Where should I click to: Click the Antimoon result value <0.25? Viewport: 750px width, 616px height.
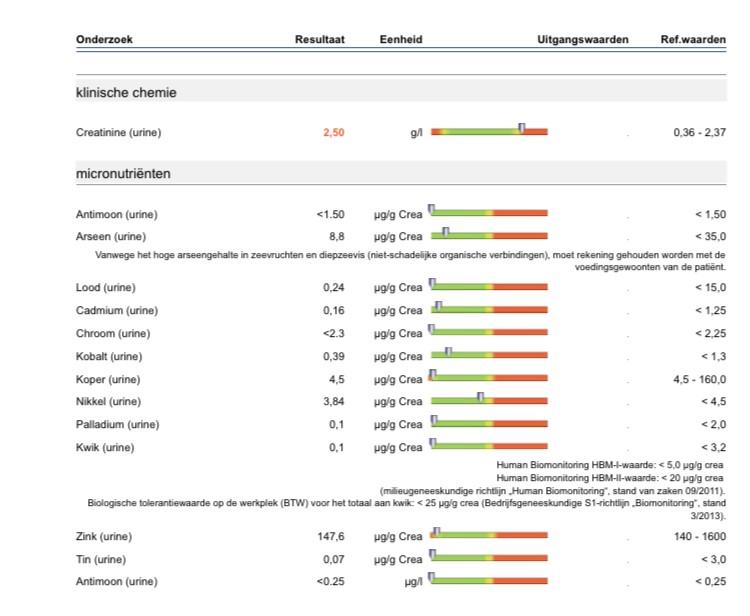click(x=330, y=582)
